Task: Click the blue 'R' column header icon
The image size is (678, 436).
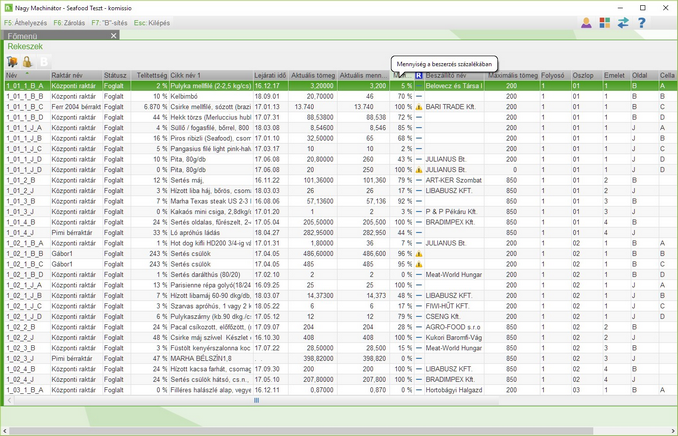Action: pos(419,76)
